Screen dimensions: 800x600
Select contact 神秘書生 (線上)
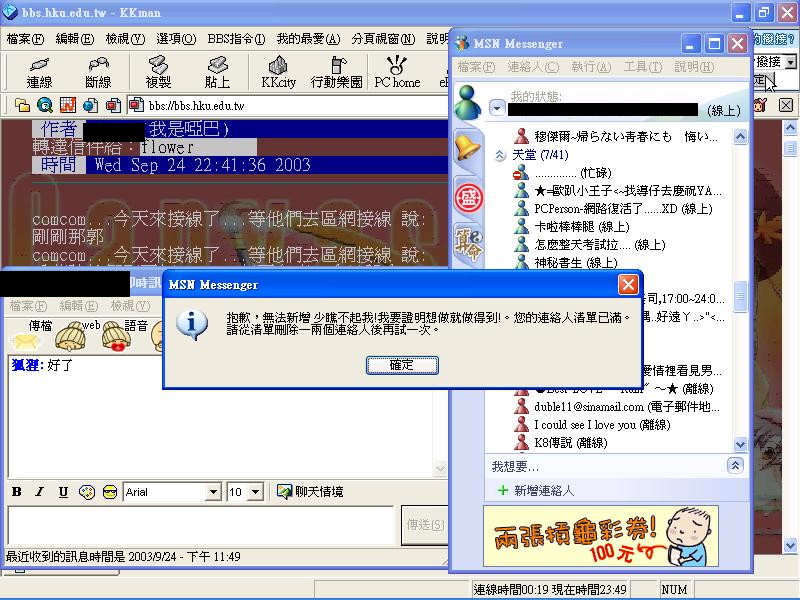(x=576, y=262)
